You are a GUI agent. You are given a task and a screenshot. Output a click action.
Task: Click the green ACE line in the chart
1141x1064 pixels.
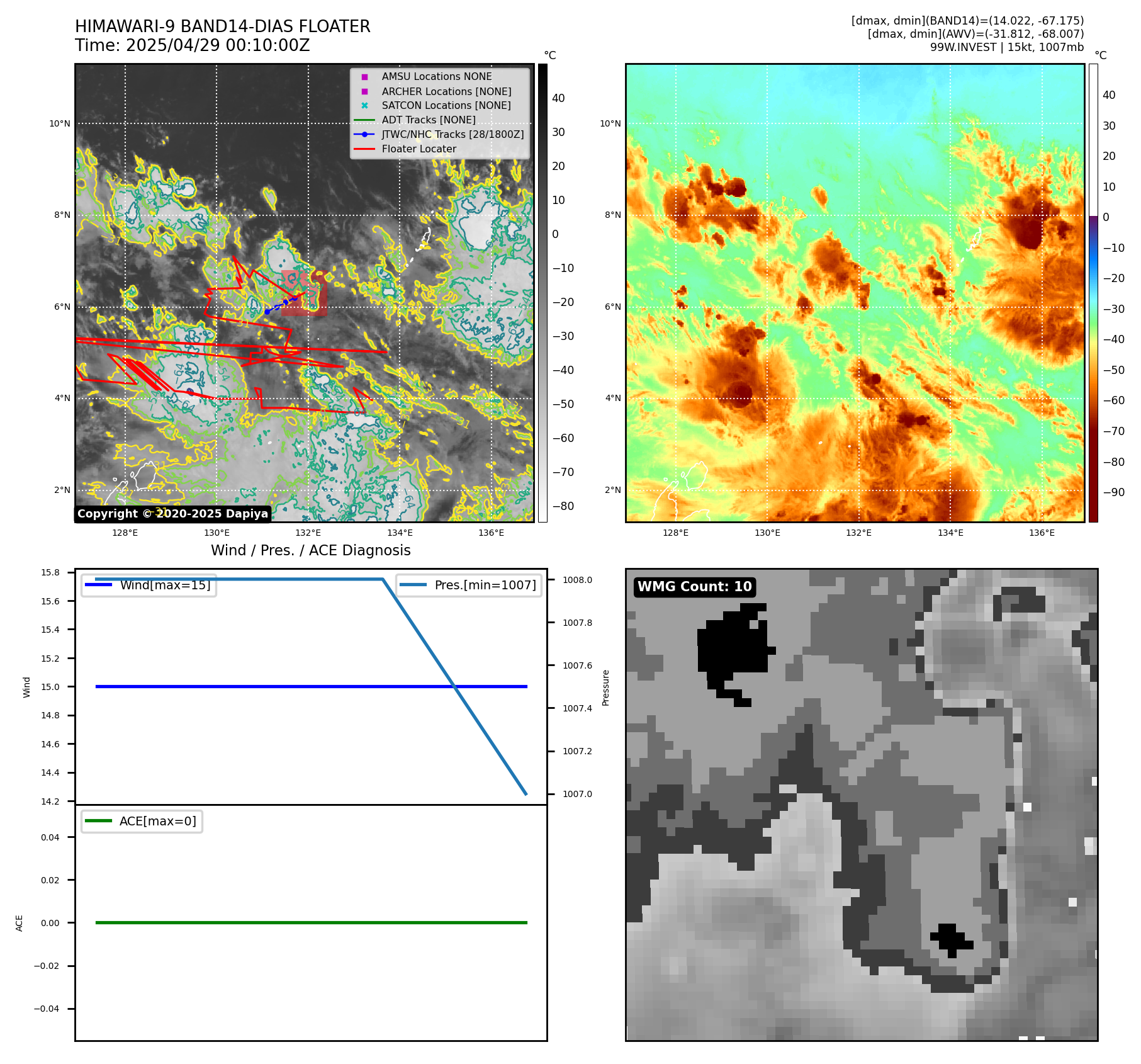311,922
